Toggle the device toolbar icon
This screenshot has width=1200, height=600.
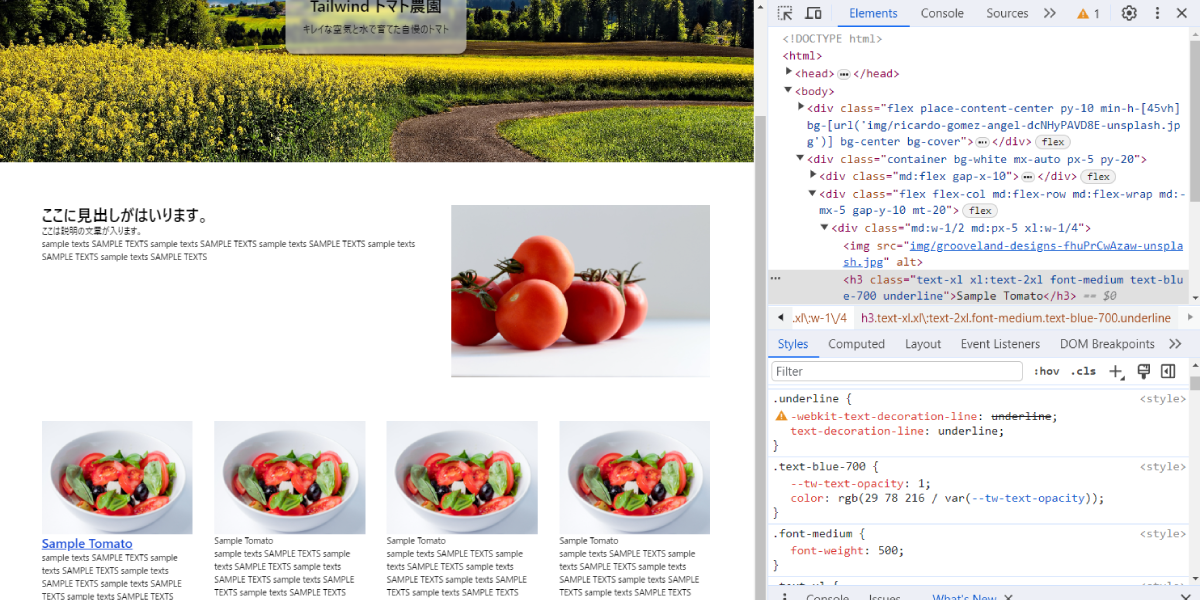(x=813, y=13)
